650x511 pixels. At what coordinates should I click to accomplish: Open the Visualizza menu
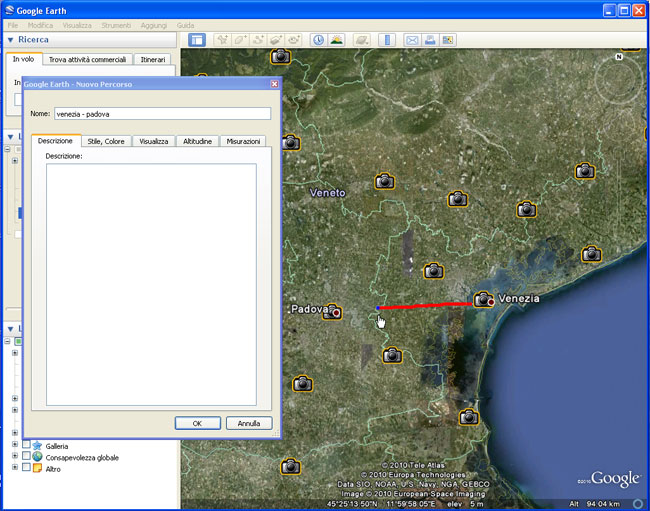77,25
